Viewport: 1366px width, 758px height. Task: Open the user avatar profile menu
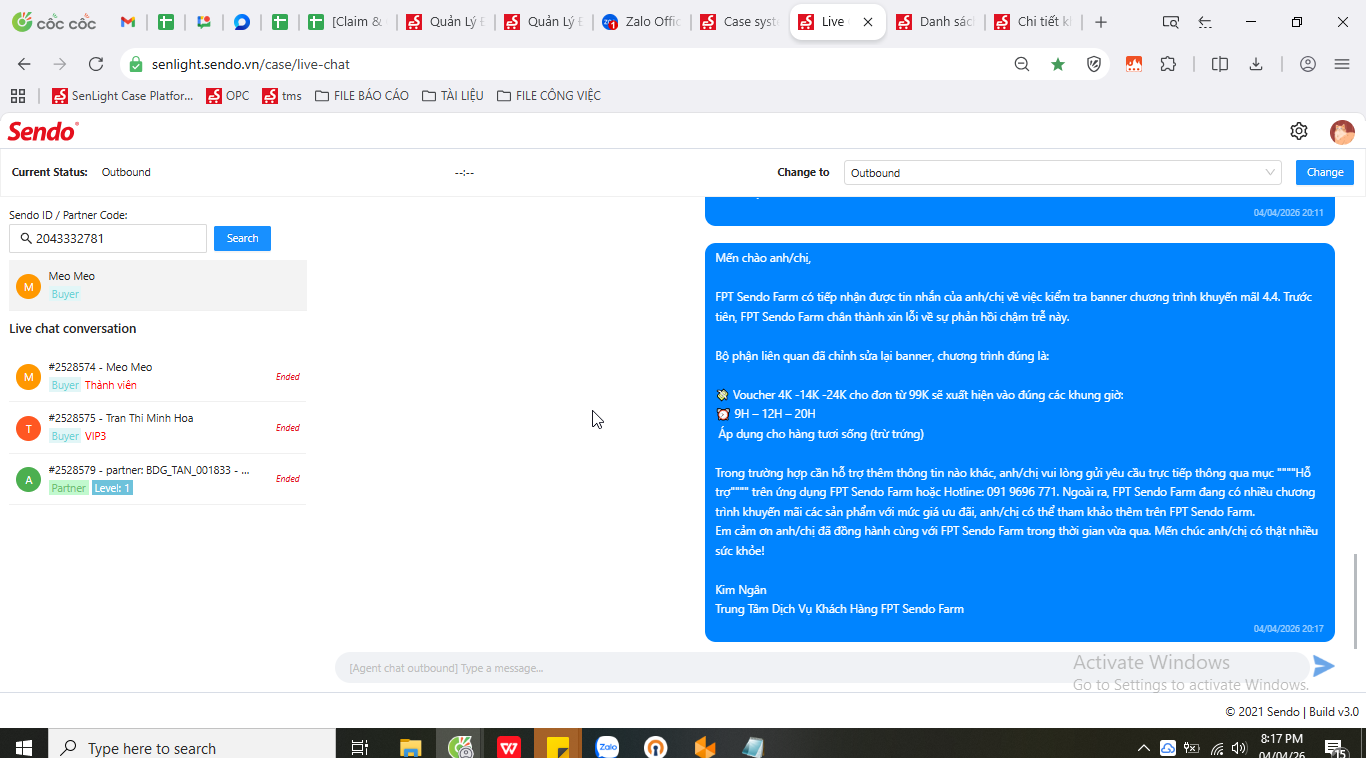pyautogui.click(x=1342, y=132)
